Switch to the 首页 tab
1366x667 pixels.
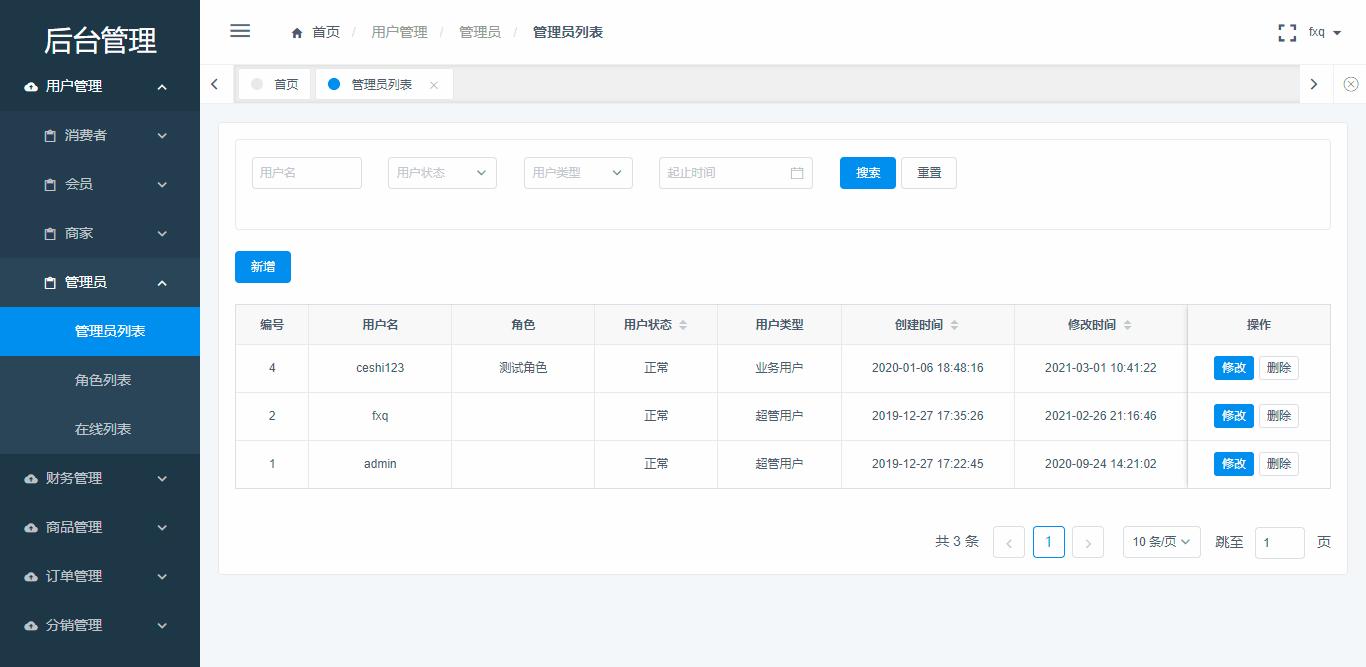click(282, 84)
